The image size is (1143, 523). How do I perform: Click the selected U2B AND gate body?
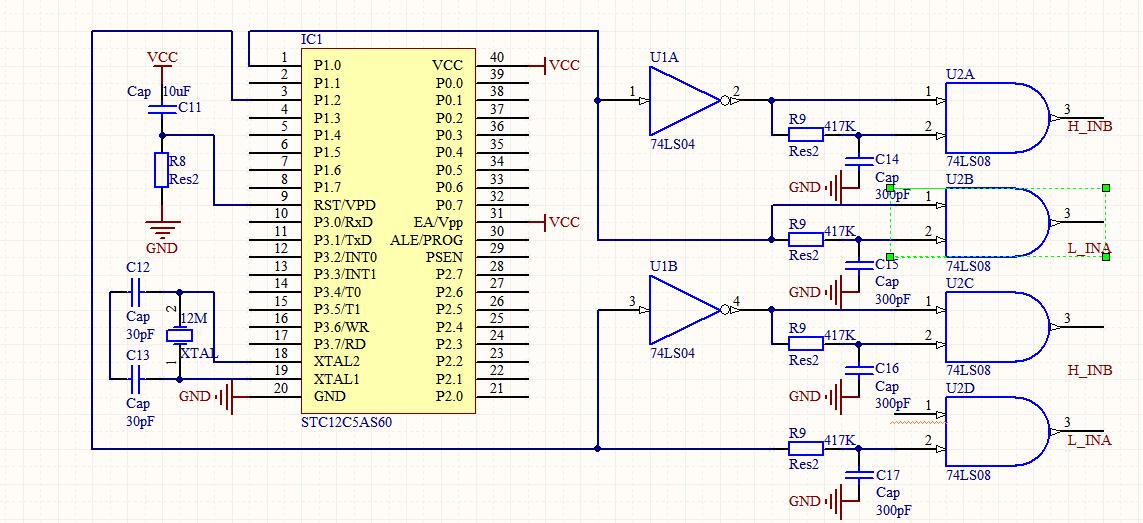click(x=997, y=223)
